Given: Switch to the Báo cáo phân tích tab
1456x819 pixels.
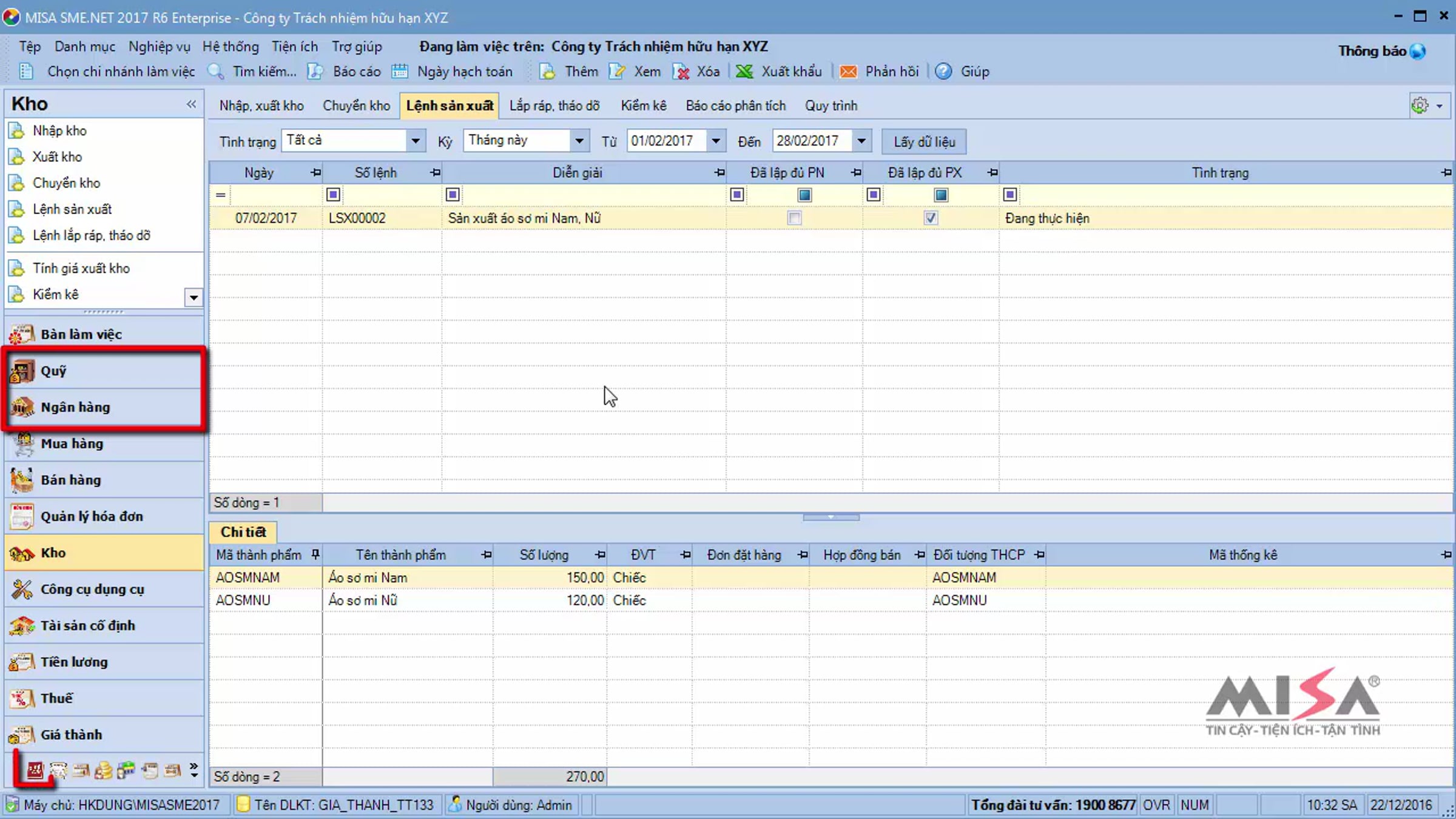Looking at the screenshot, I should pyautogui.click(x=735, y=106).
